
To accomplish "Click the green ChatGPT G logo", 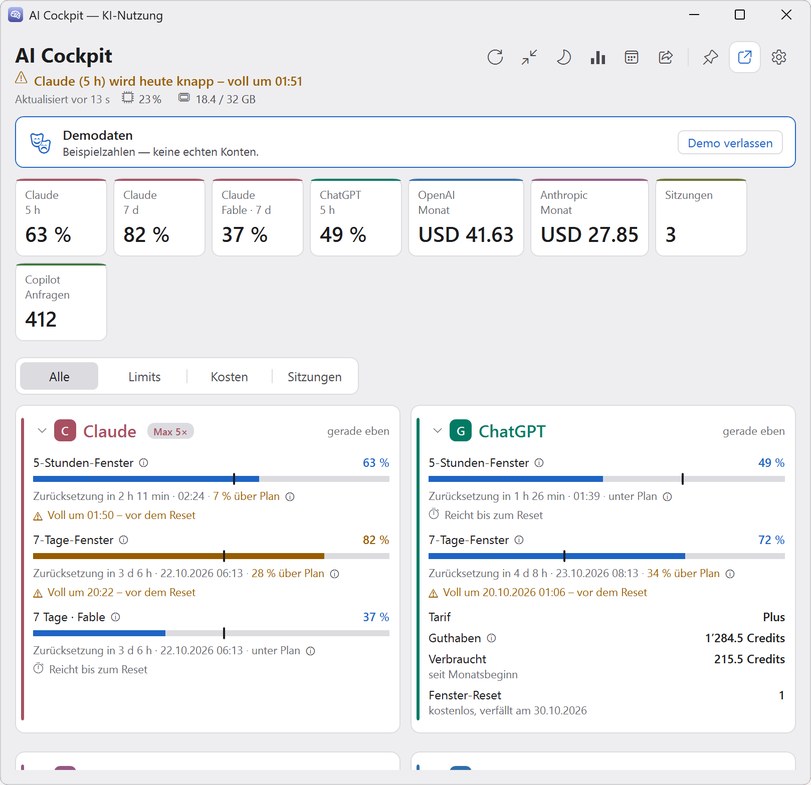I will [x=460, y=431].
